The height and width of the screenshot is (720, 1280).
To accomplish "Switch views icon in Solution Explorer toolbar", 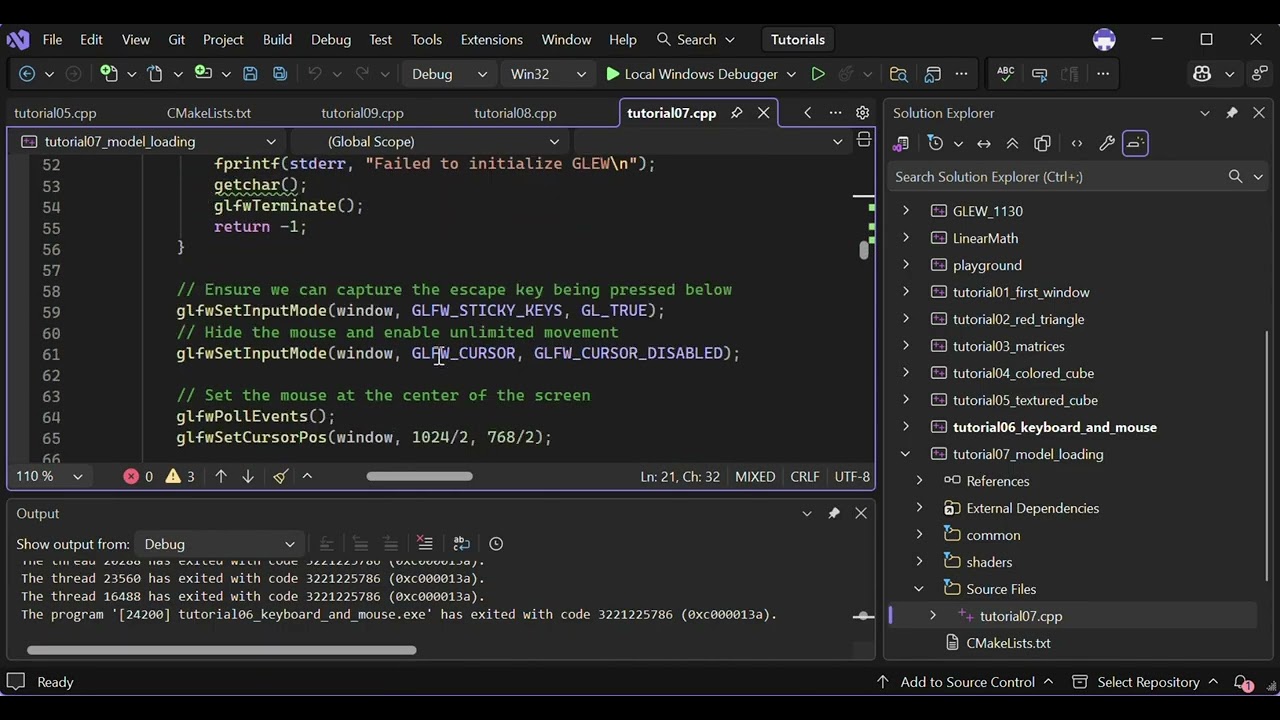I will pos(901,143).
